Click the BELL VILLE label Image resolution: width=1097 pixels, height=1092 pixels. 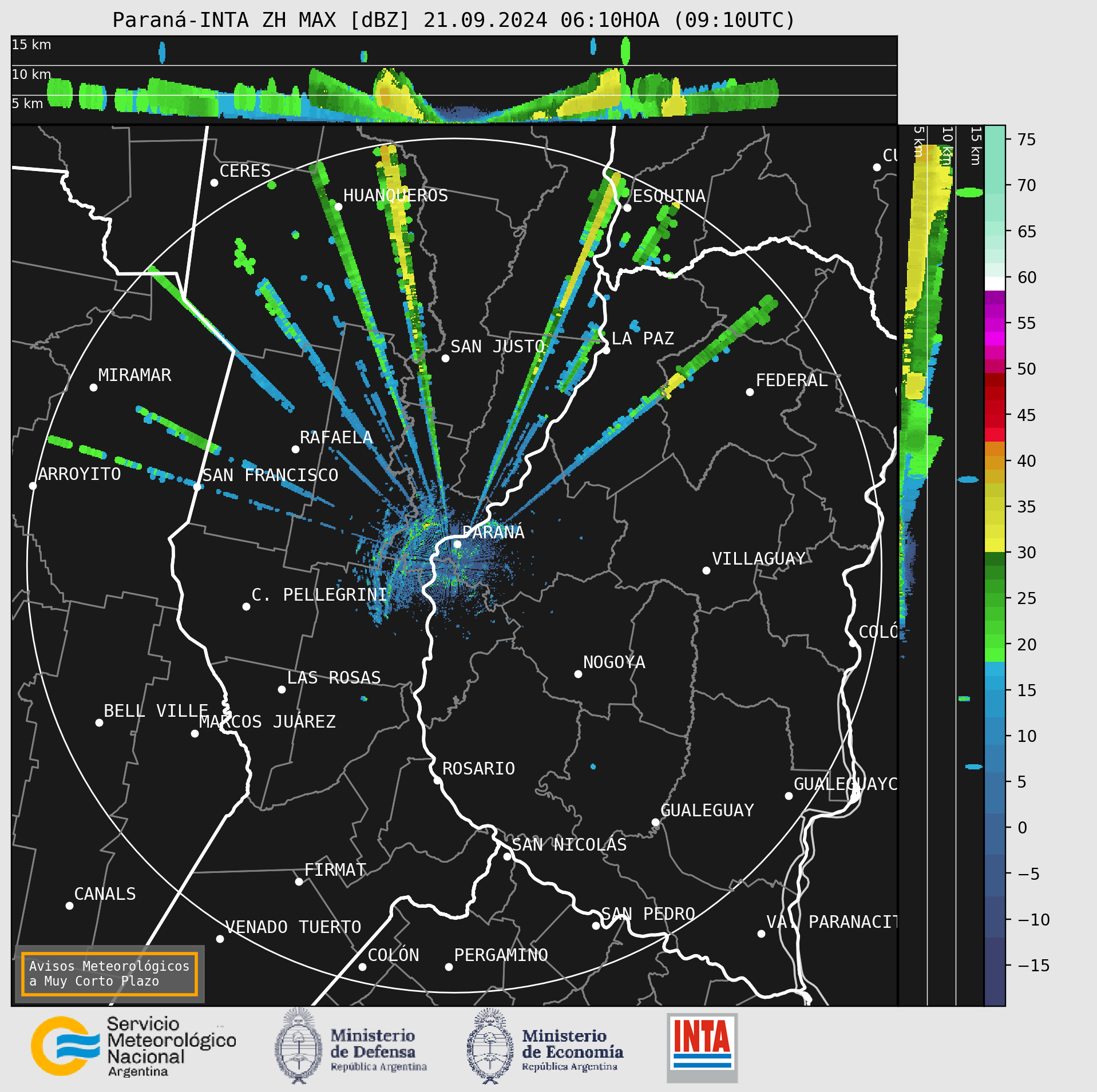coord(156,711)
